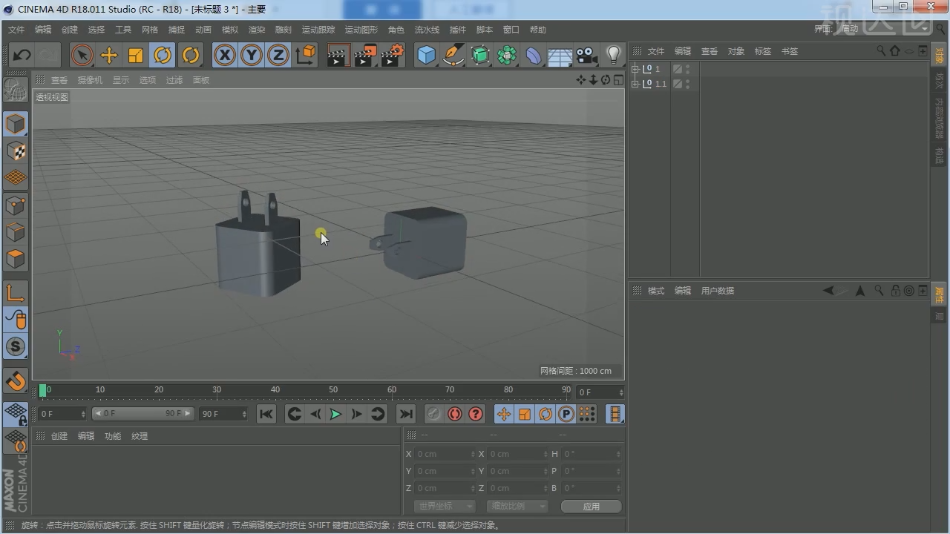Toggle Autokeying red circle button
950x534 pixels.
[x=454, y=414]
